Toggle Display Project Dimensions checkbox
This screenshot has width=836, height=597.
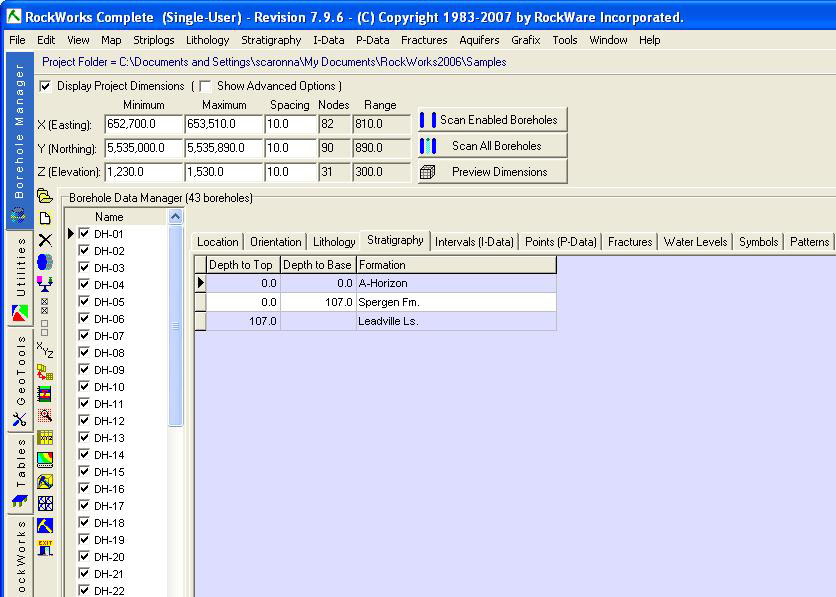45,86
